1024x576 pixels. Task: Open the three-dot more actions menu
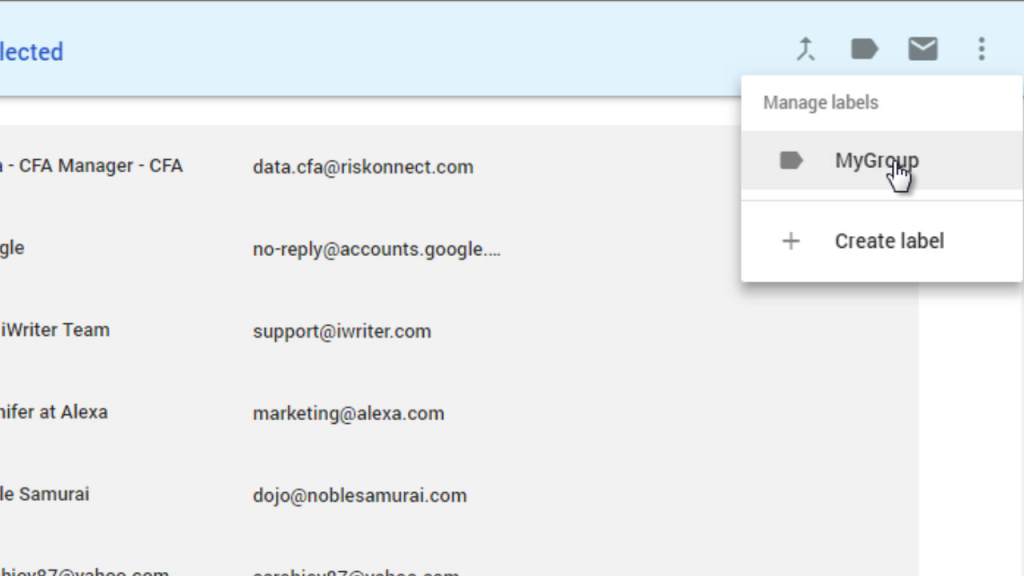[982, 49]
